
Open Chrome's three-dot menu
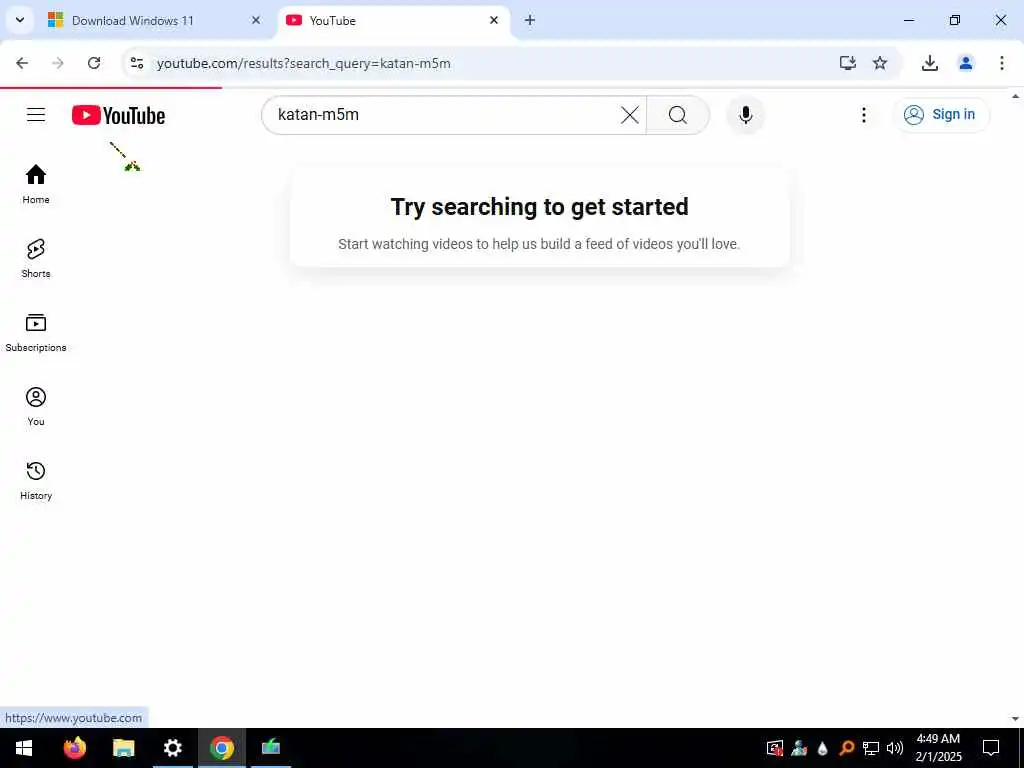pyautogui.click(x=1001, y=63)
